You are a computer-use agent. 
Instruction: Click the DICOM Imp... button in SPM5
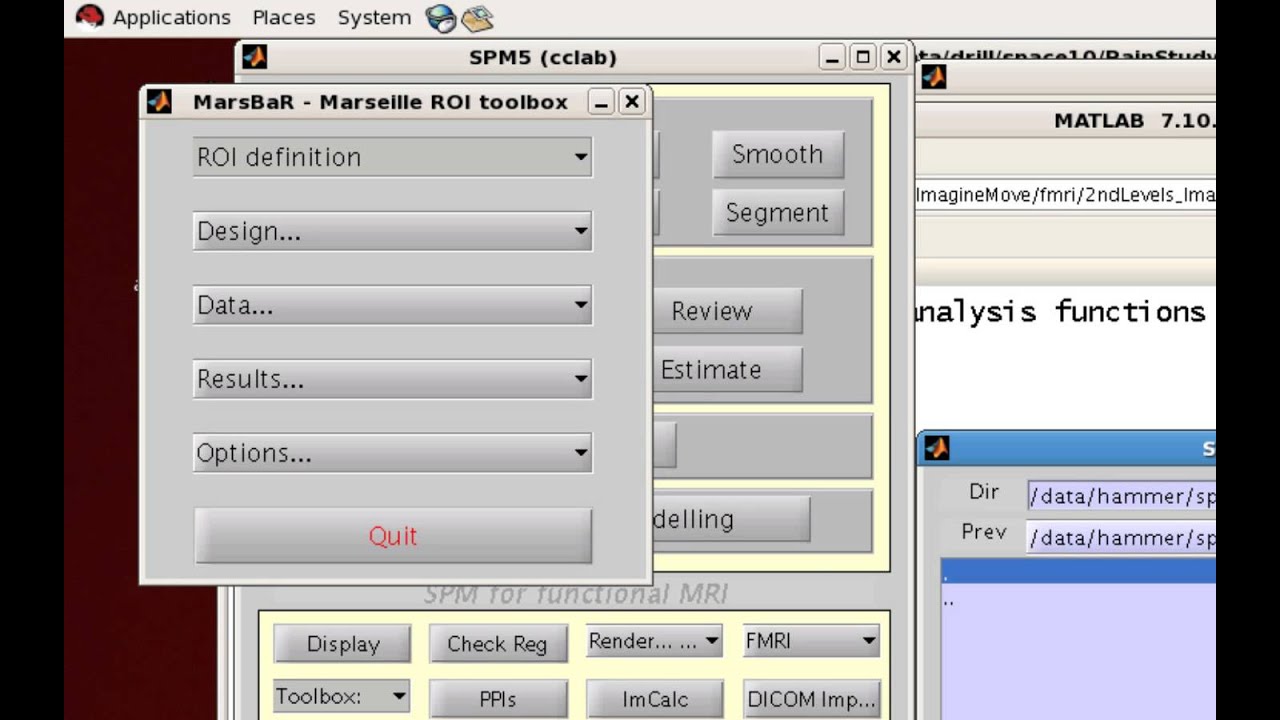pyautogui.click(x=812, y=699)
